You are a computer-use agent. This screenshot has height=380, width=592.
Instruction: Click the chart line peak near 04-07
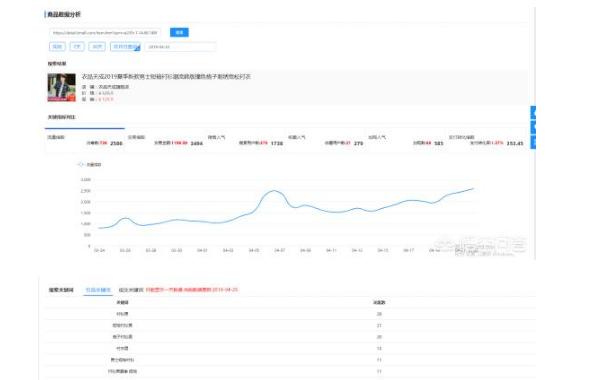tap(274, 190)
